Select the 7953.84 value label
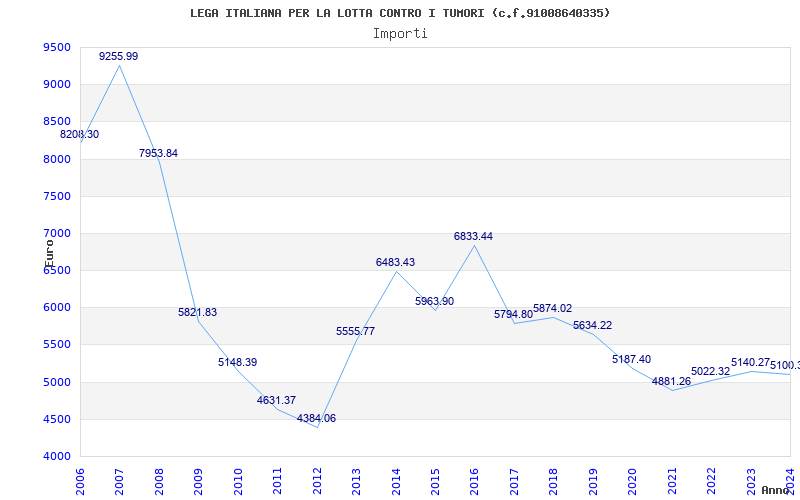The height and width of the screenshot is (500, 800). 158,153
